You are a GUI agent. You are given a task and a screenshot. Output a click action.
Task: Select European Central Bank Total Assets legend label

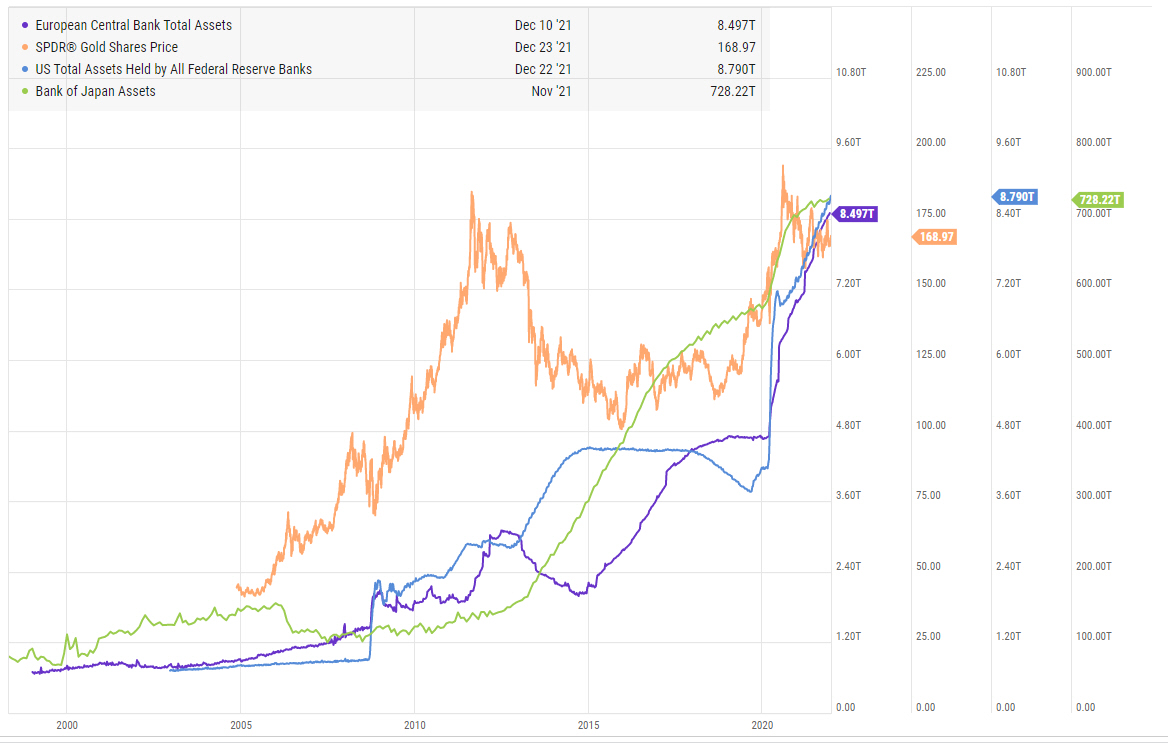pos(134,25)
